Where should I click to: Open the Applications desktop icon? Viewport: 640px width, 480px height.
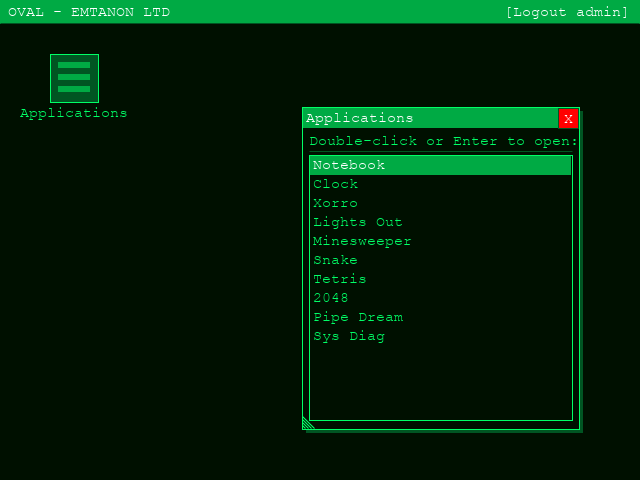click(x=74, y=78)
